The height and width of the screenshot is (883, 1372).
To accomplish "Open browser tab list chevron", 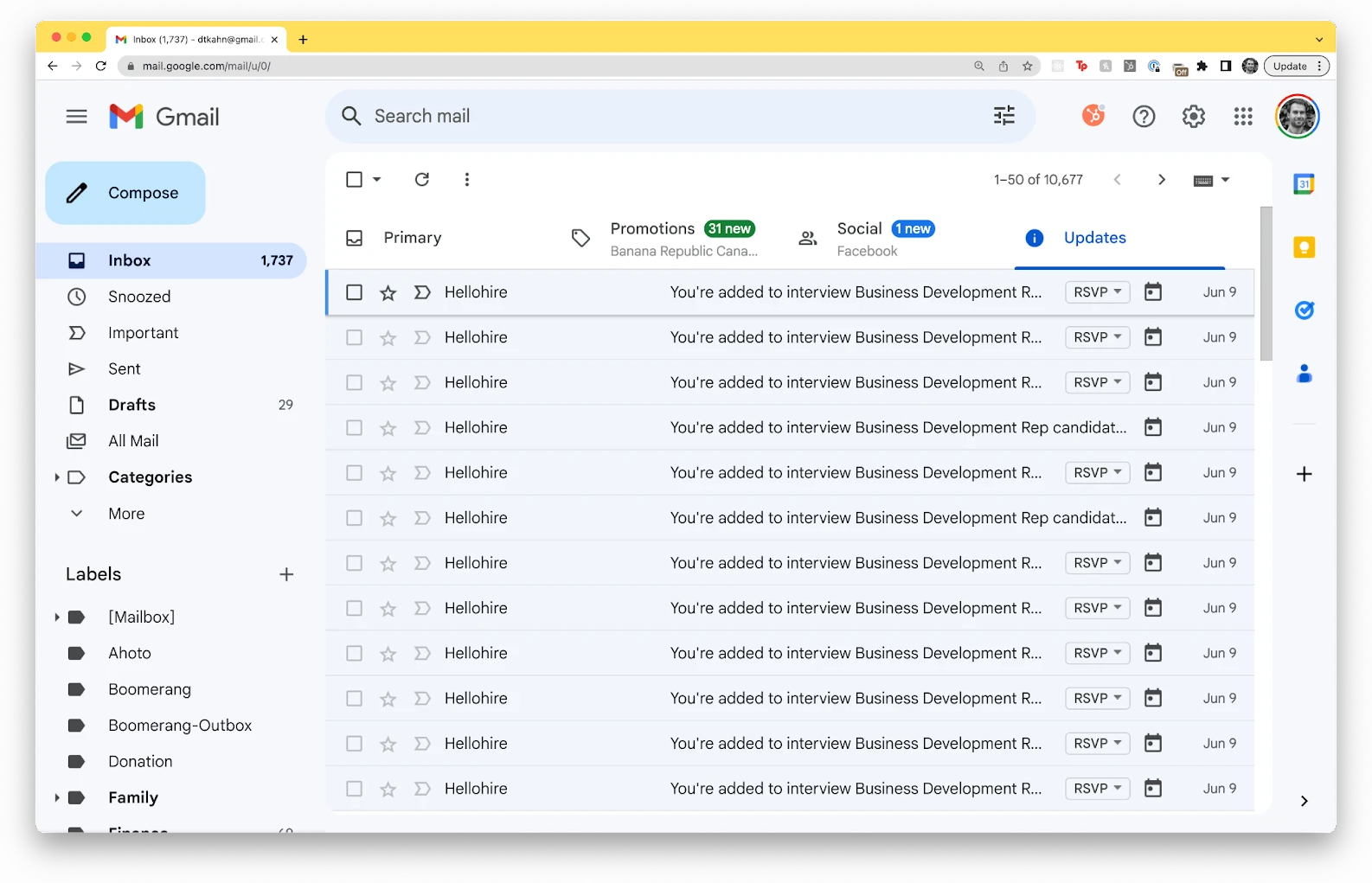I will click(1318, 39).
